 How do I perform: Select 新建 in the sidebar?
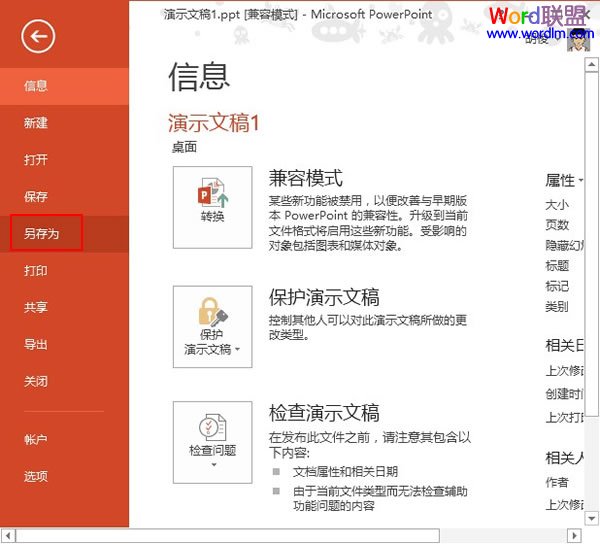pos(64,123)
